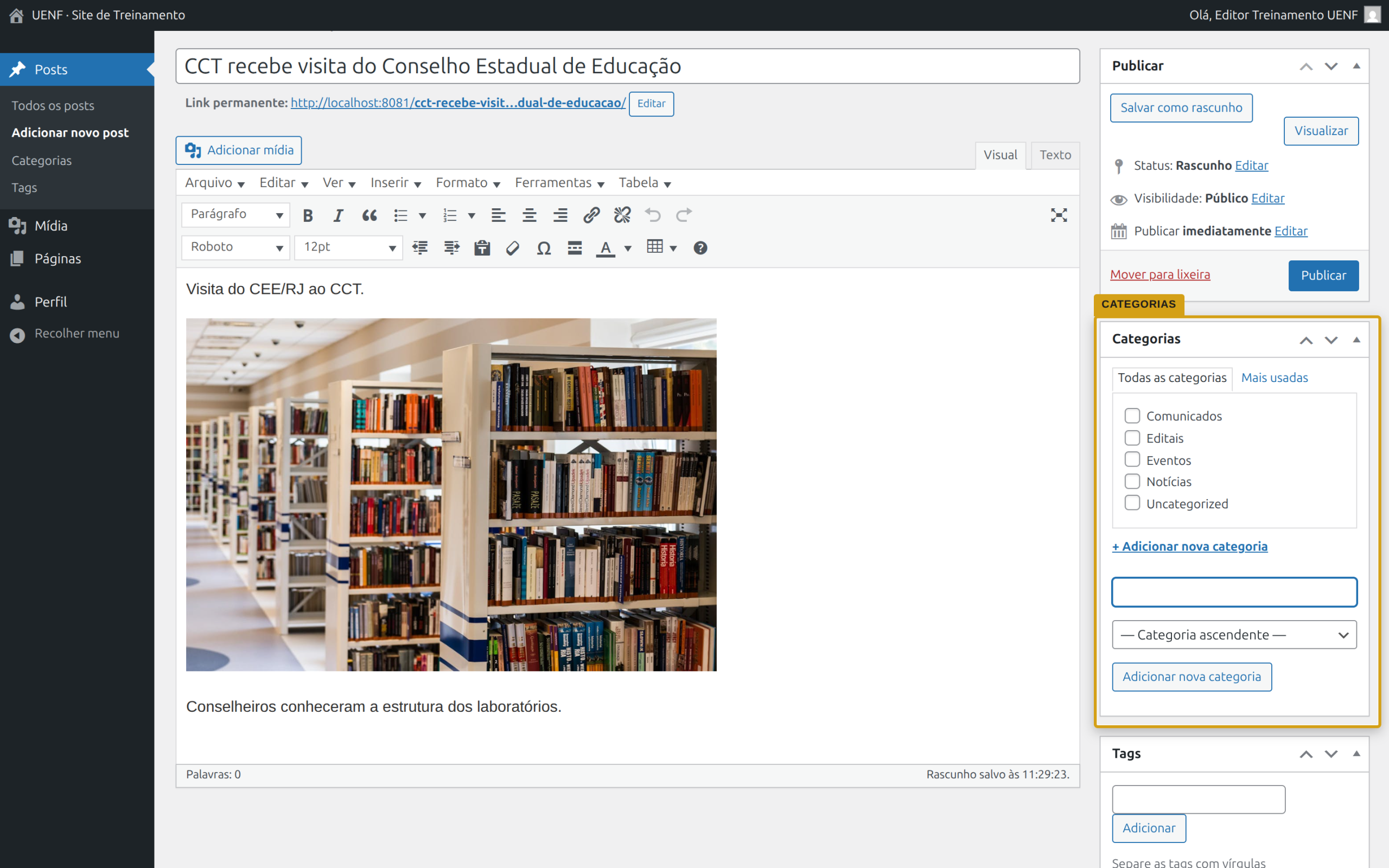The width and height of the screenshot is (1389, 868).
Task: Align text to the right
Action: click(560, 215)
